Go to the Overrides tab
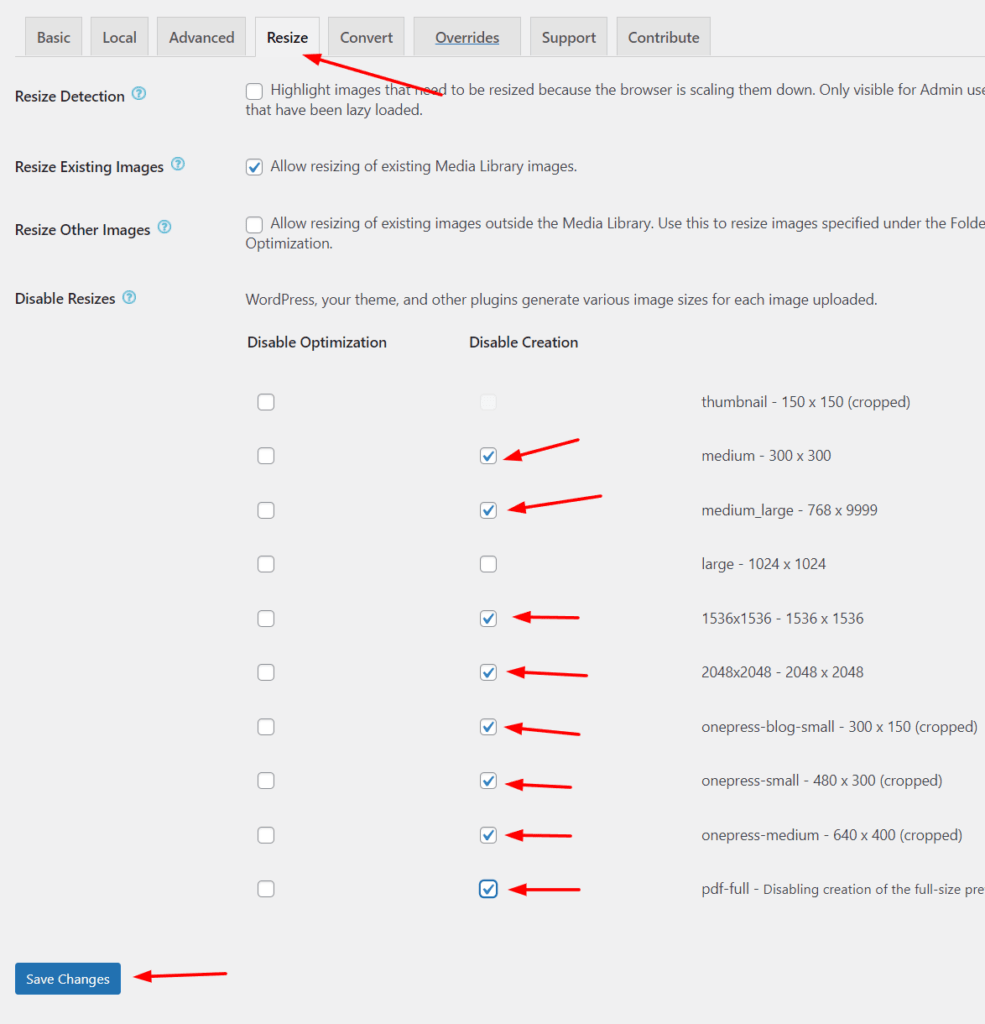The height and width of the screenshot is (1024, 985). pos(467,37)
